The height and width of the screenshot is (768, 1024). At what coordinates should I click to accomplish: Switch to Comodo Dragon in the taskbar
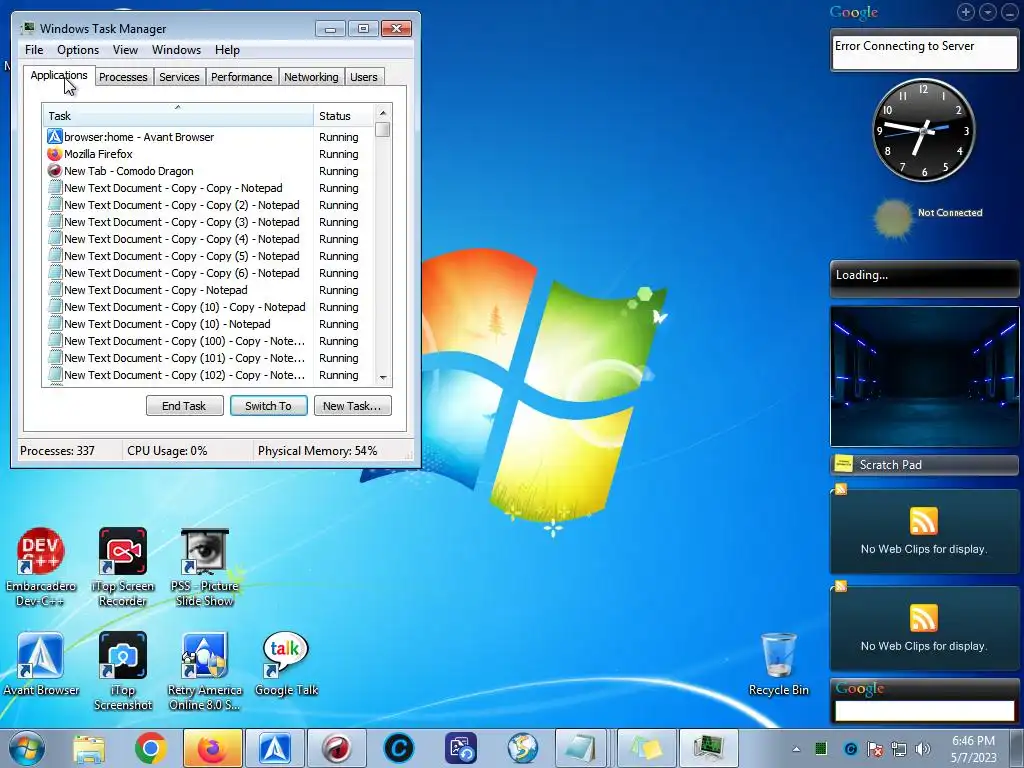pos(336,748)
